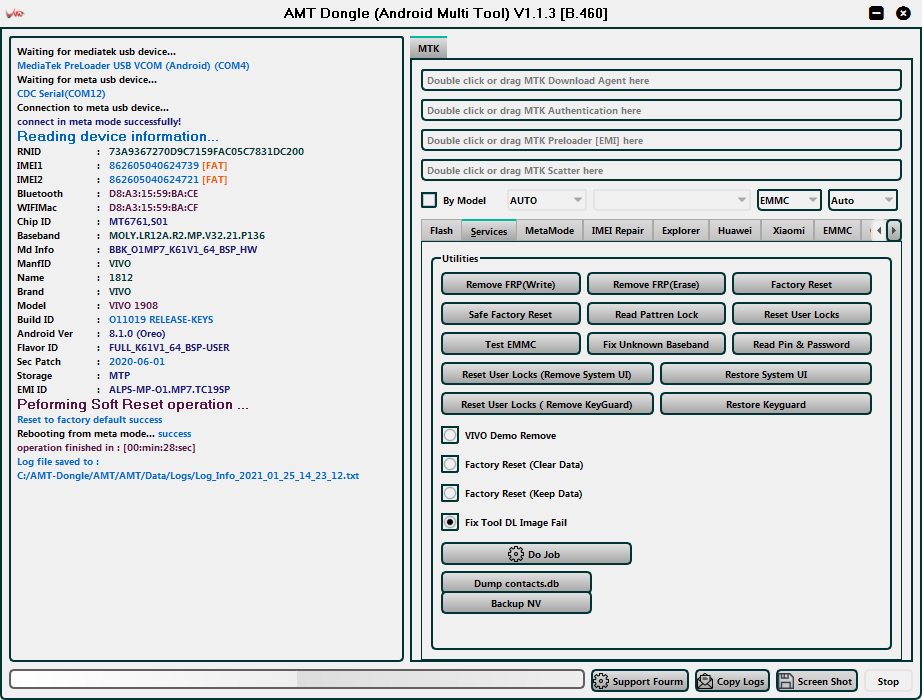Open the empty model selection dropdown
Viewport: 922px width, 700px height.
(x=671, y=200)
